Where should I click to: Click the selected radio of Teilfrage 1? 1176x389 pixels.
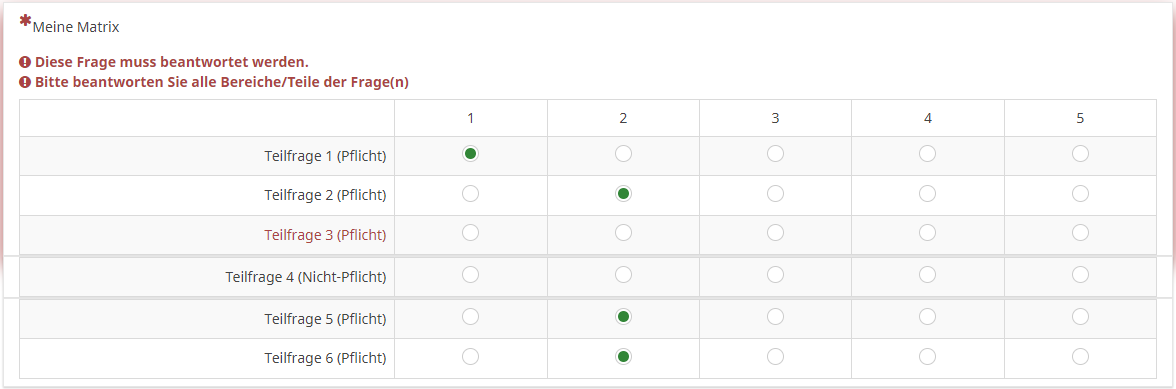coord(470,154)
